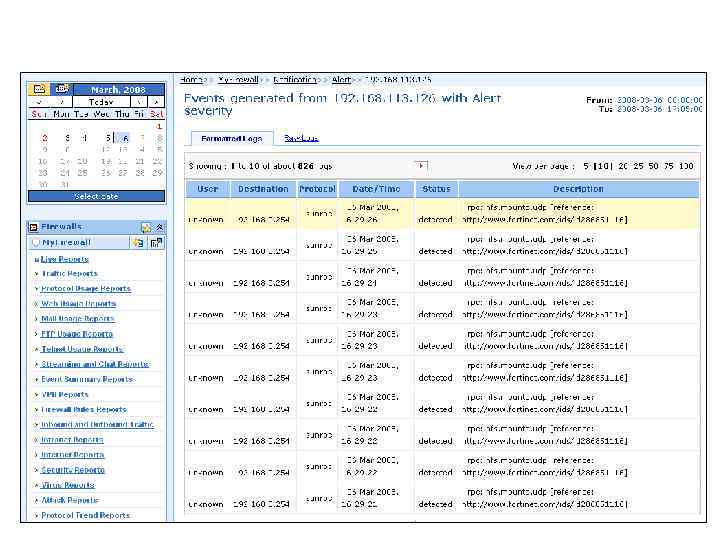The width and height of the screenshot is (720, 540).
Task: Click the 'March, 2008' calendar title
Action: pyautogui.click(x=118, y=90)
